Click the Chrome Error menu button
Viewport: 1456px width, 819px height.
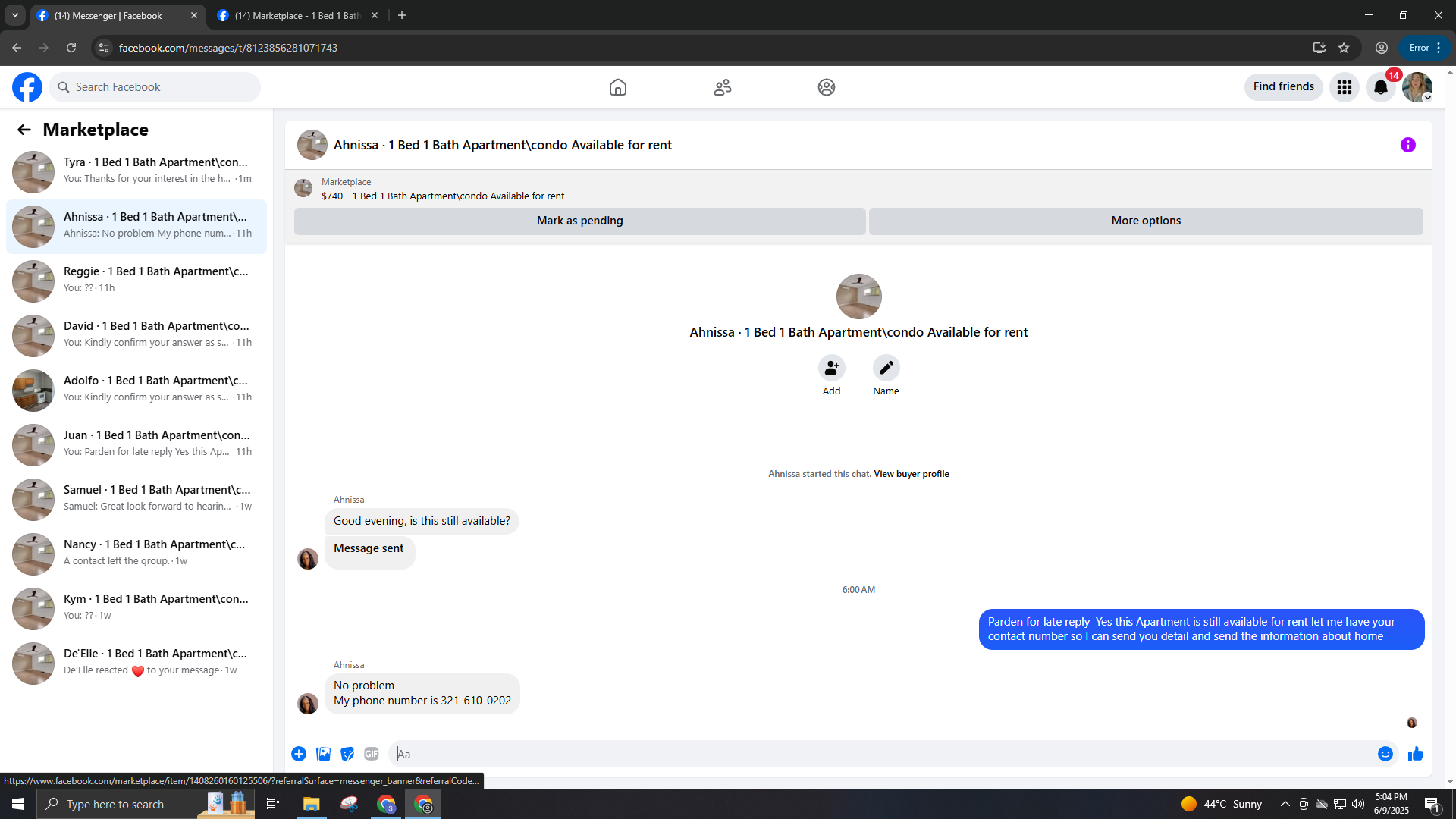[x=1425, y=48]
